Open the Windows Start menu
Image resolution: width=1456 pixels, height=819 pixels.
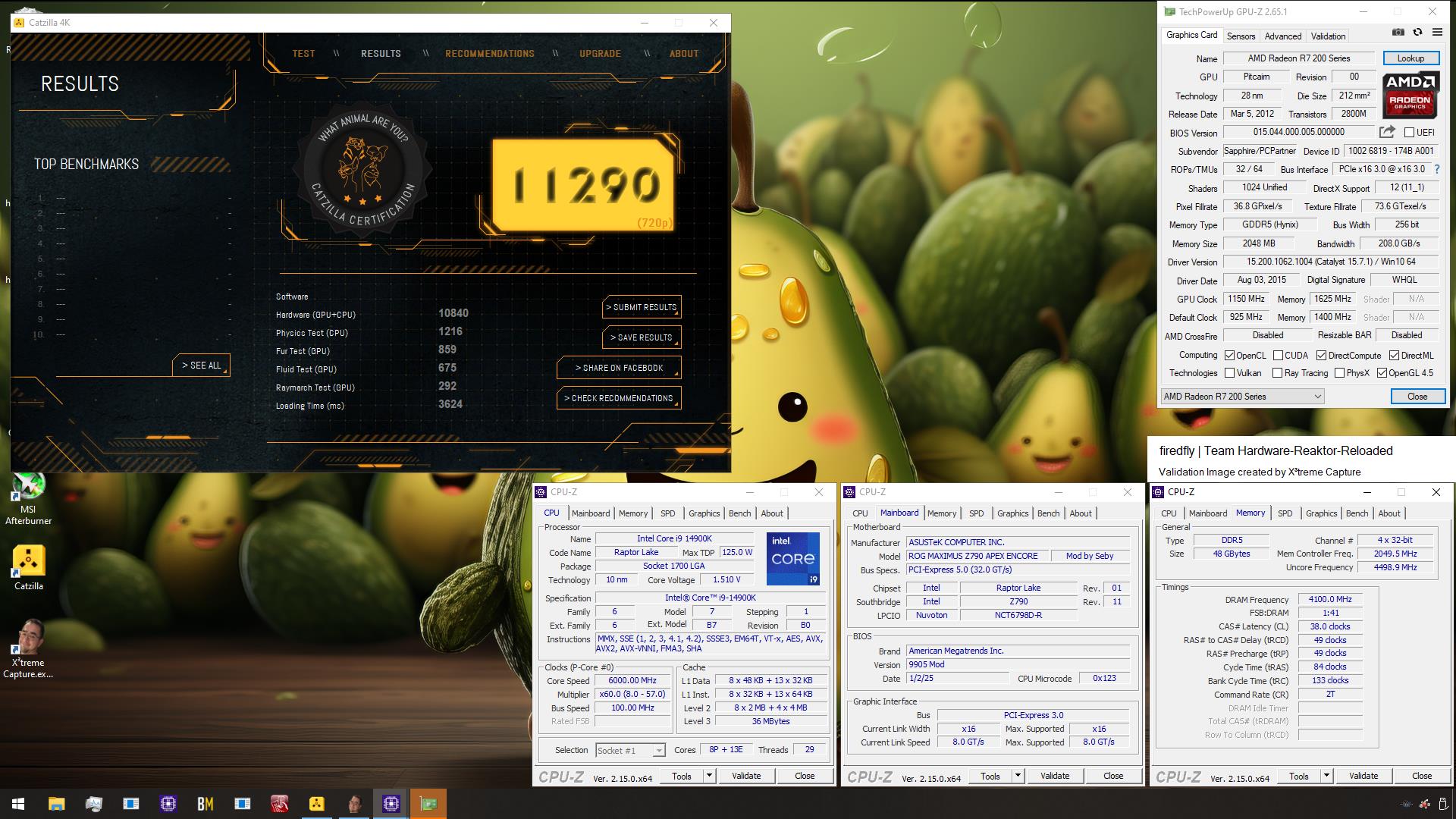[18, 804]
